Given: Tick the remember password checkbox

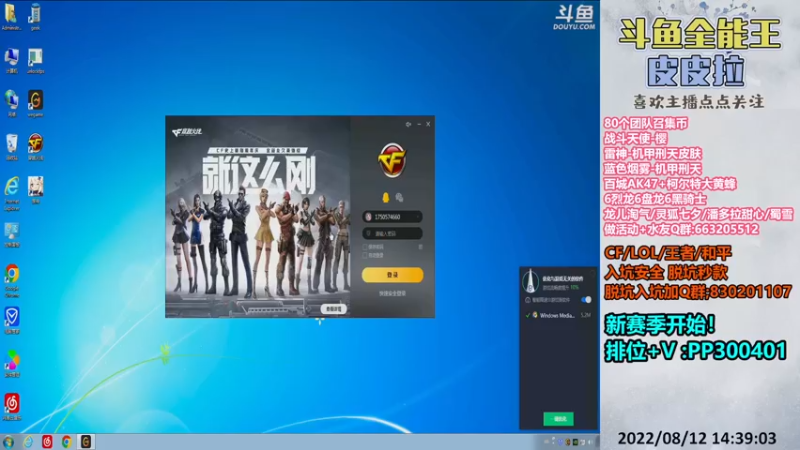Looking at the screenshot, I should (x=365, y=247).
